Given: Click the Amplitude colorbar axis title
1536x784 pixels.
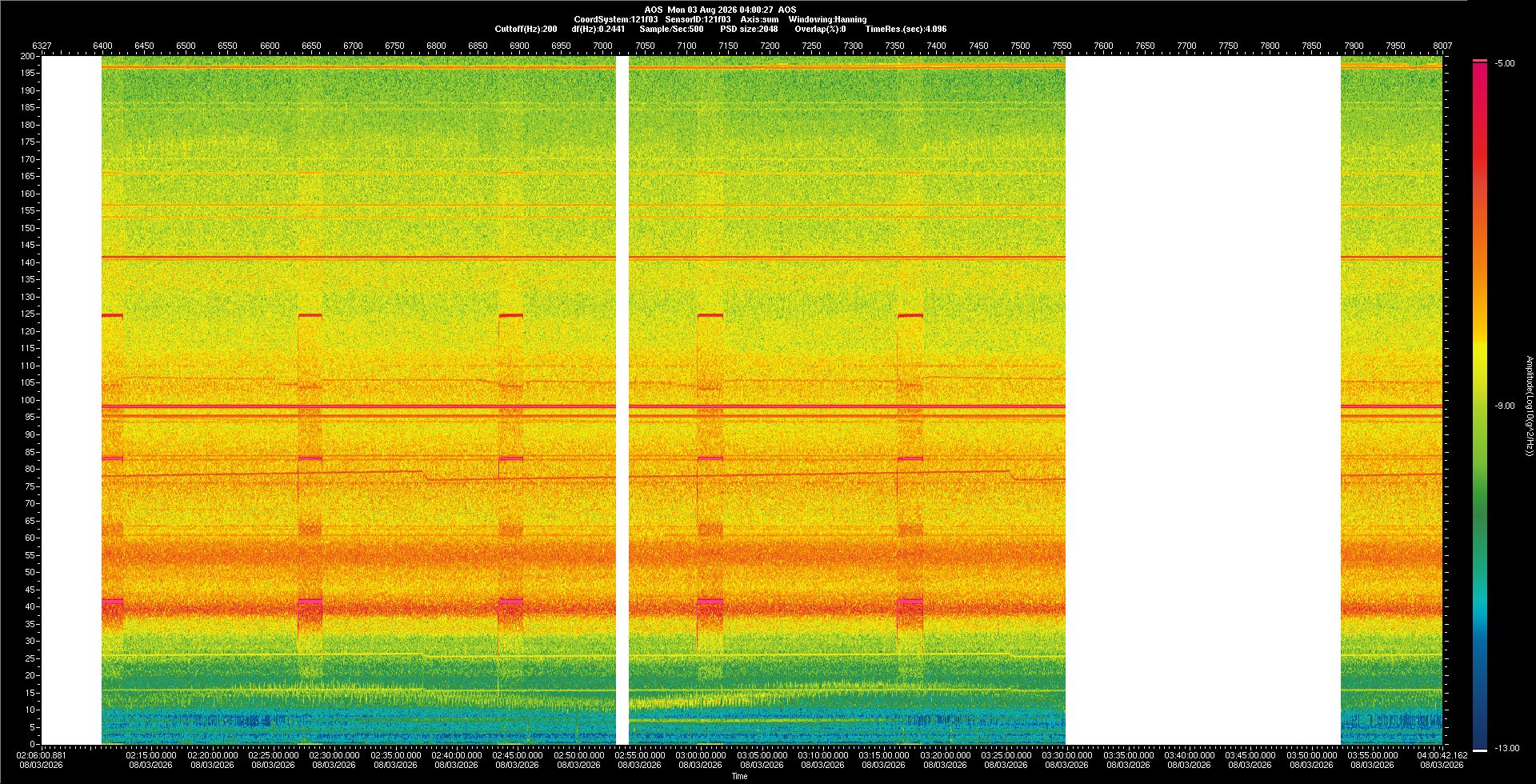Looking at the screenshot, I should 1529,406.
